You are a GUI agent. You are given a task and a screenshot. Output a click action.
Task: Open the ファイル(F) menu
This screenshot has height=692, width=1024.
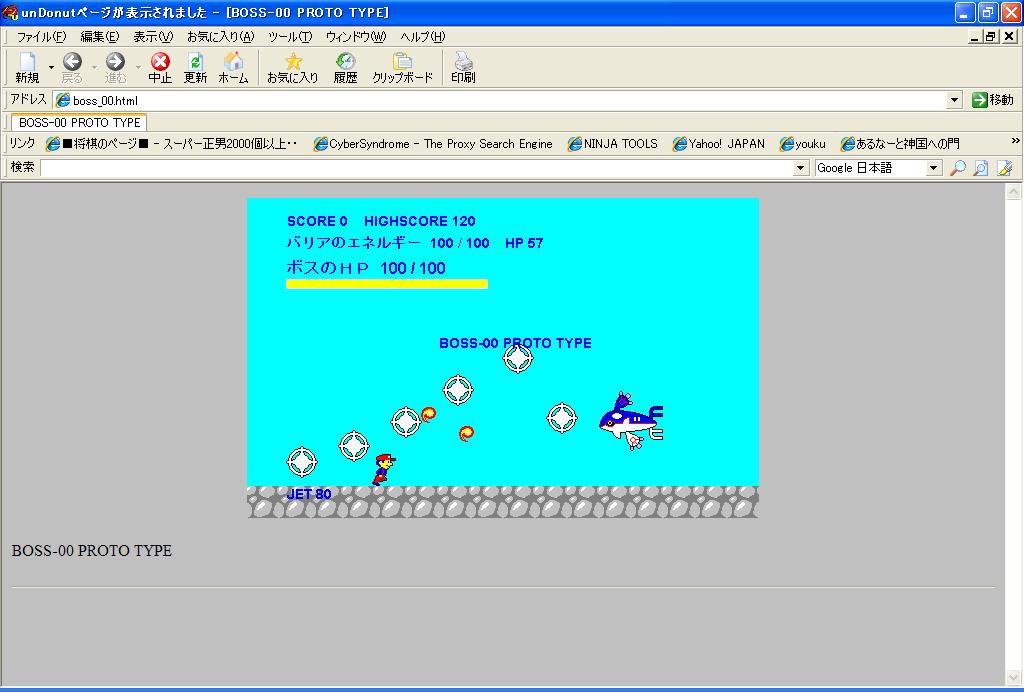click(41, 37)
